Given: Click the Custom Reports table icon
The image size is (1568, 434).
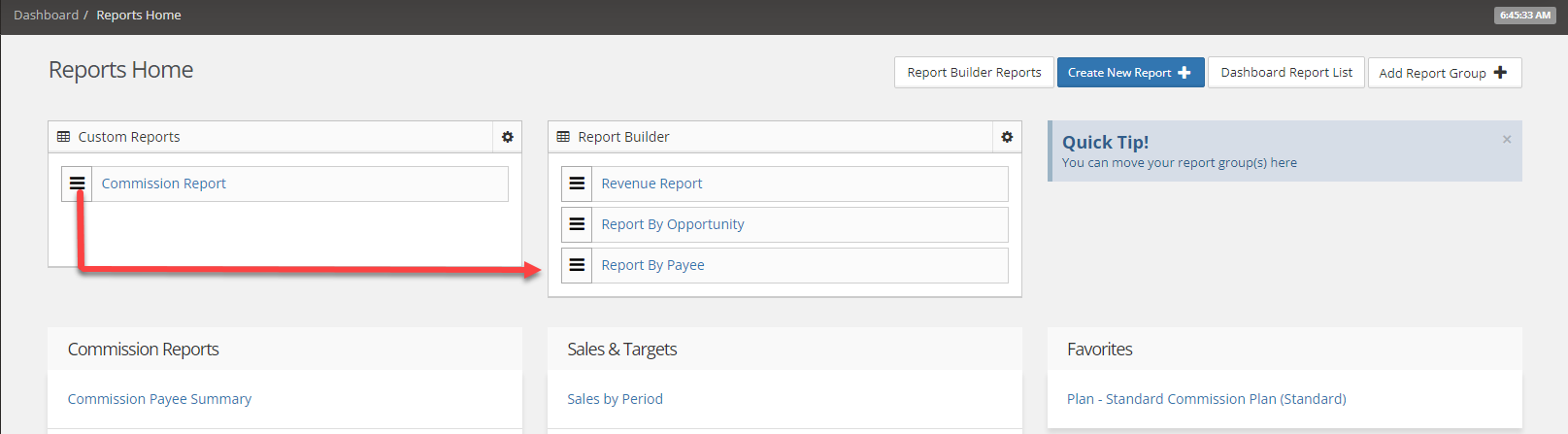Looking at the screenshot, I should [64, 137].
